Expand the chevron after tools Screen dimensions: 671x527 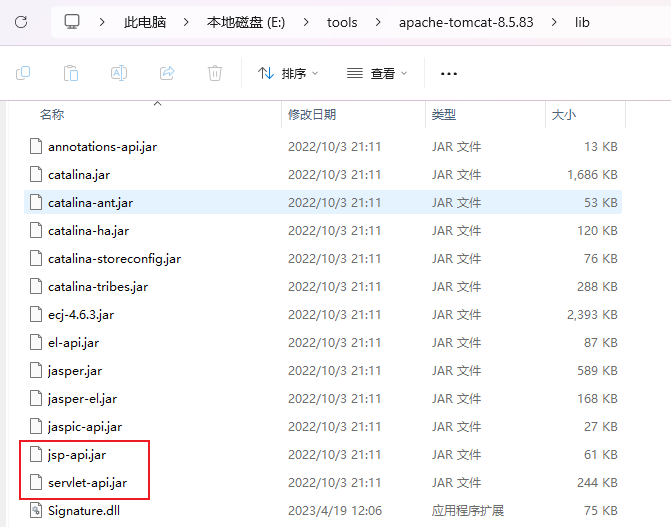click(377, 22)
